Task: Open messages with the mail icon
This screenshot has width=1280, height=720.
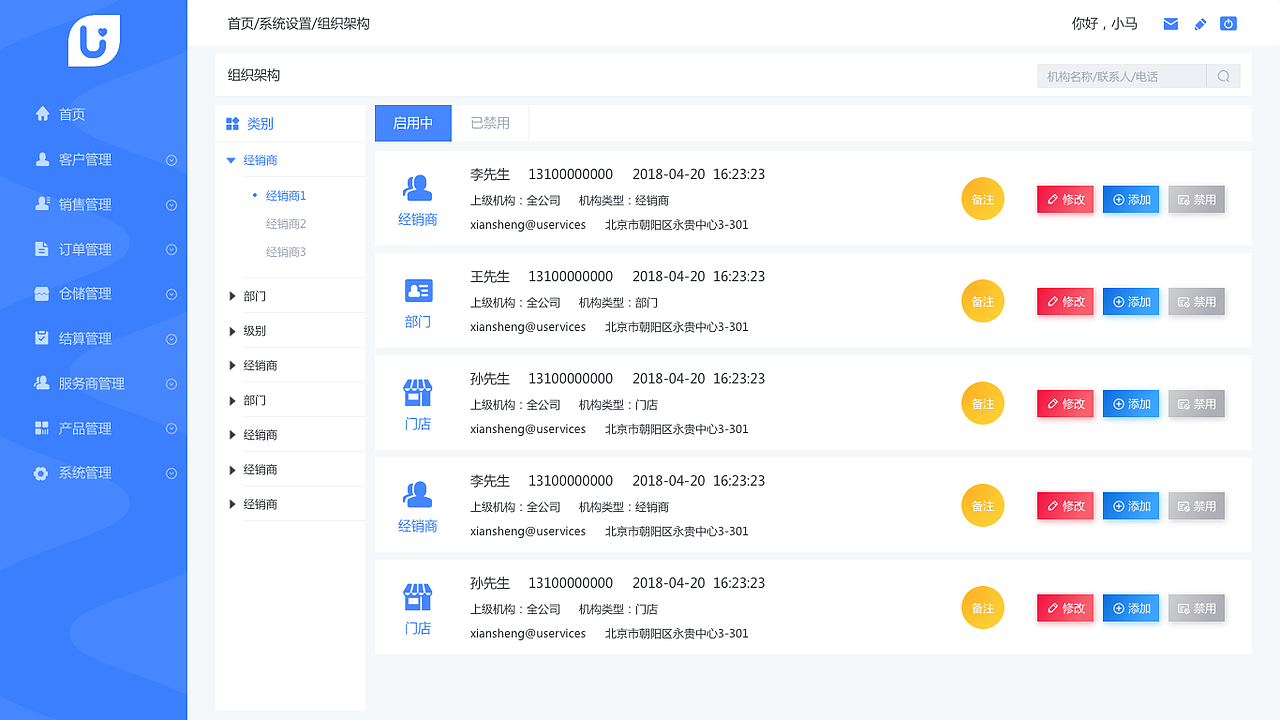Action: coord(1171,24)
